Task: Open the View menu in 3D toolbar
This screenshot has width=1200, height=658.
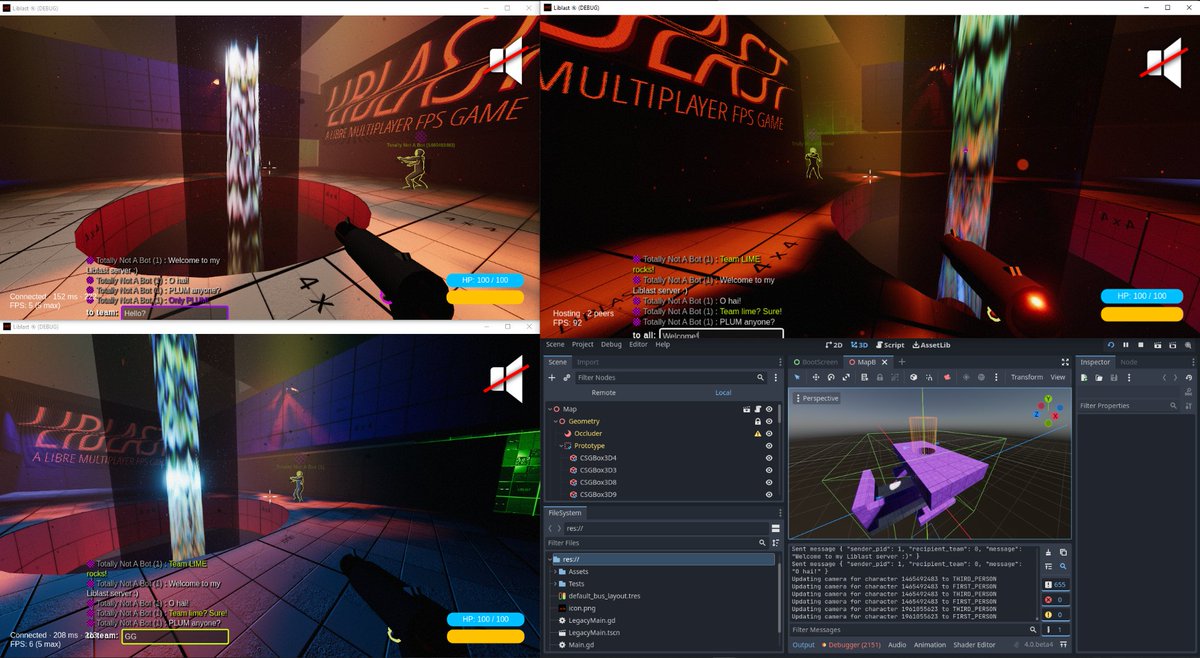Action: 1057,377
